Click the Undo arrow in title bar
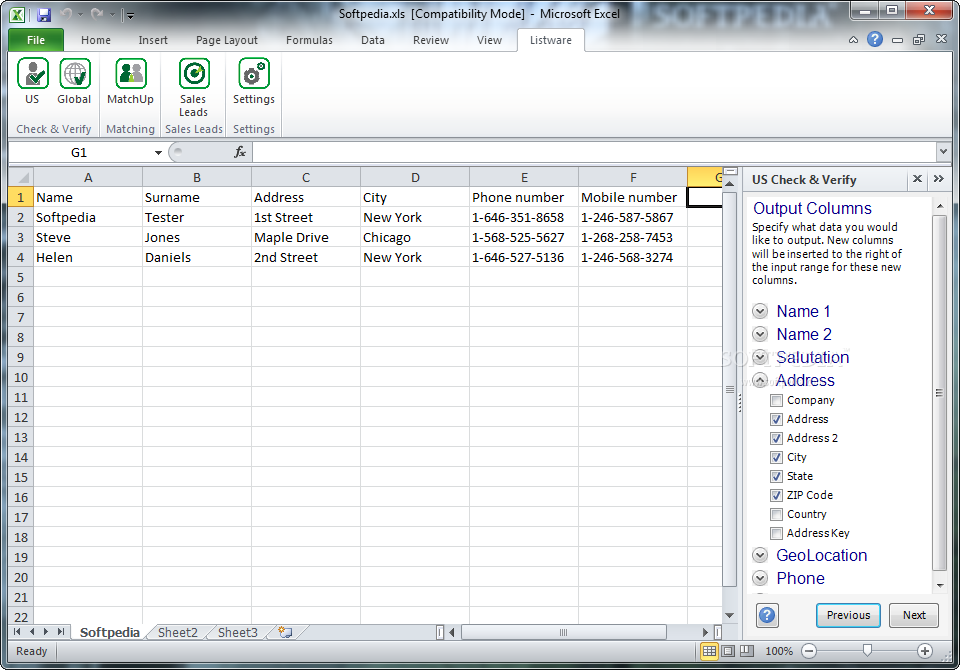 point(67,14)
